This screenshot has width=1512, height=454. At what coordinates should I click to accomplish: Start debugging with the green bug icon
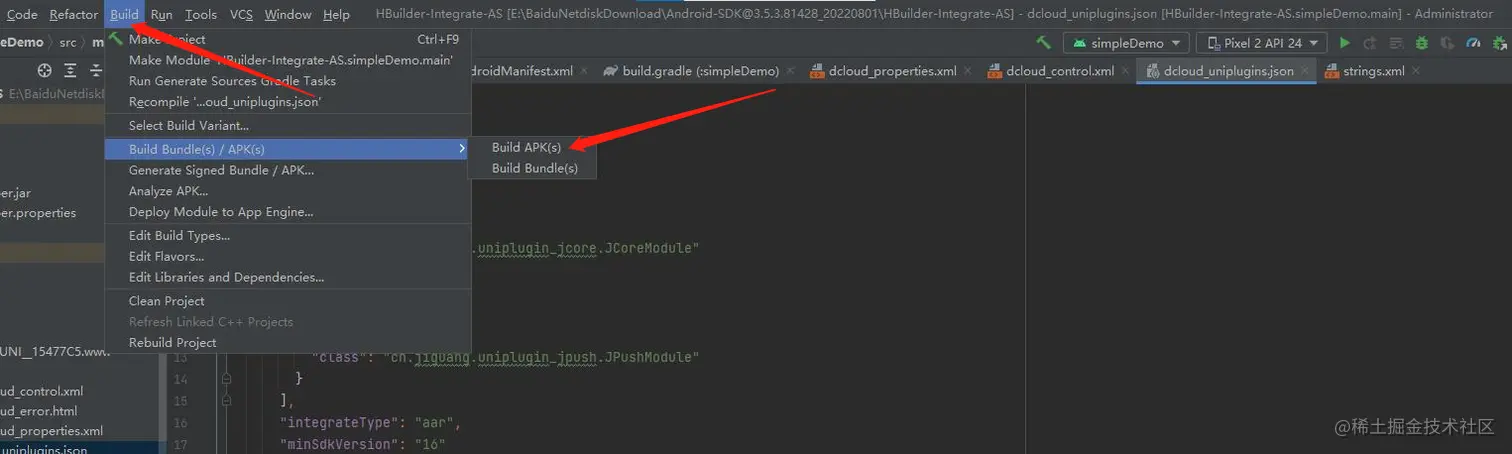pos(1421,43)
